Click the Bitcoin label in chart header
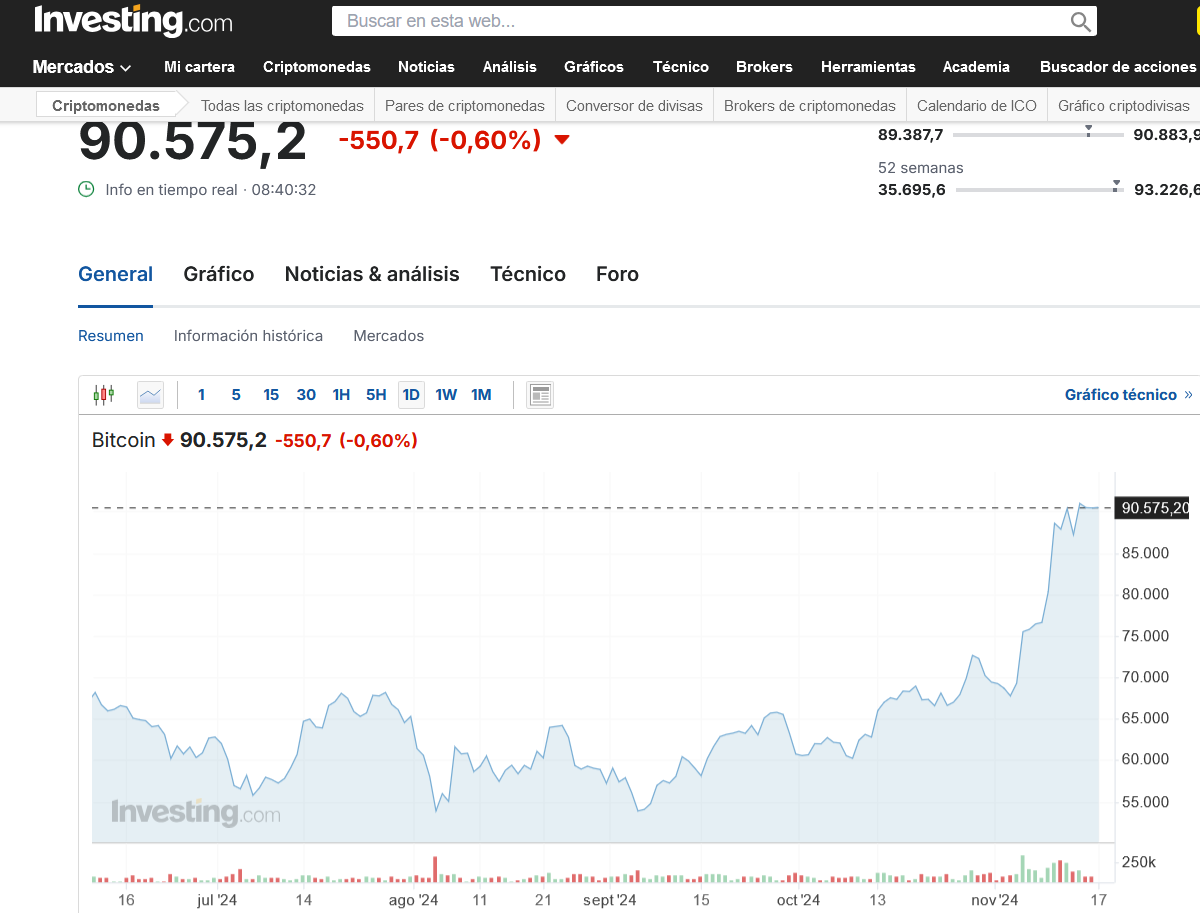The image size is (1200, 913). click(x=124, y=440)
